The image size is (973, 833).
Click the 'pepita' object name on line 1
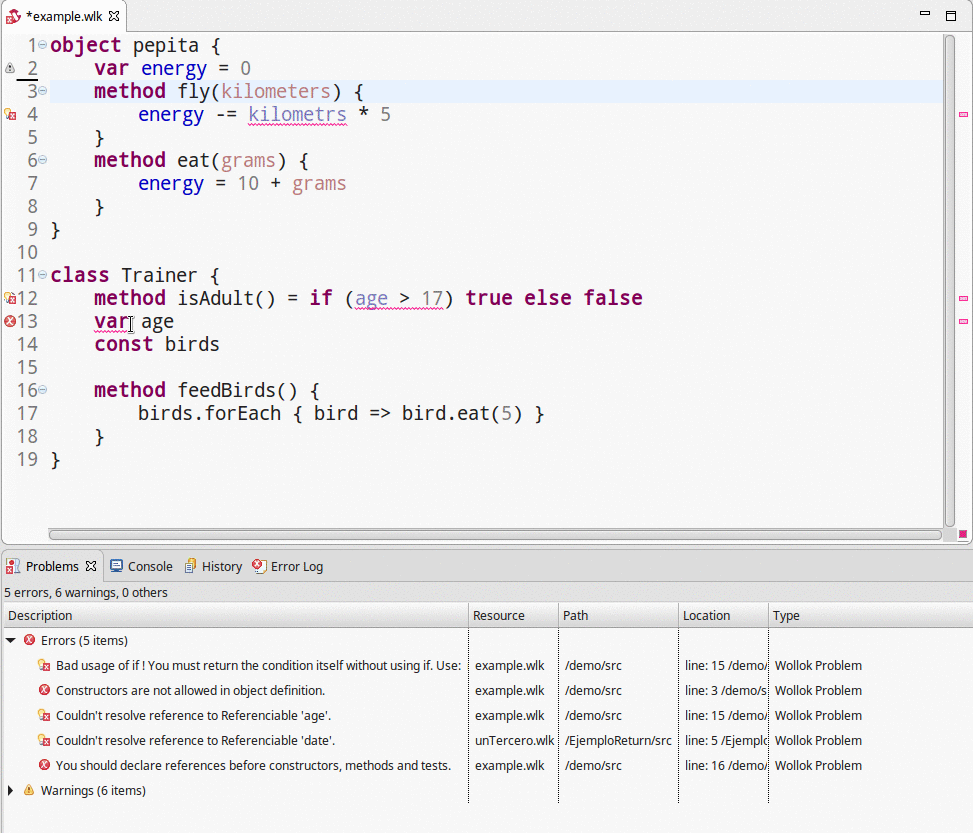tap(166, 45)
